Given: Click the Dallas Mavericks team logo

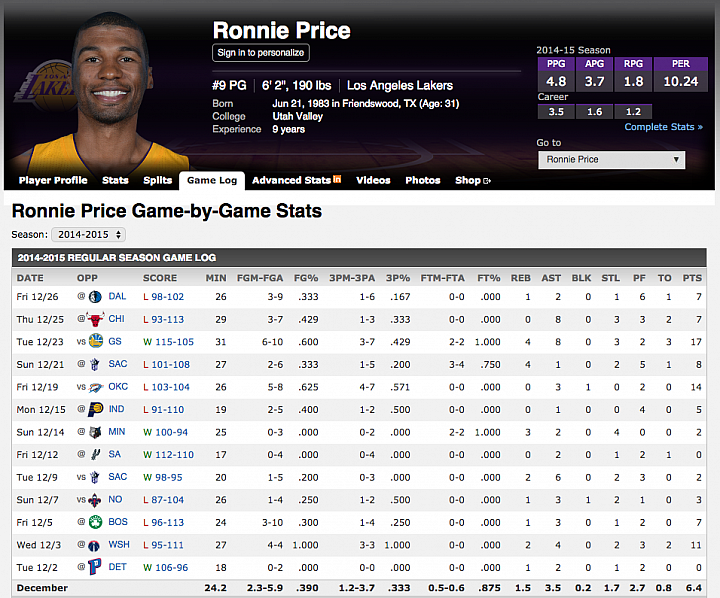Looking at the screenshot, I should click(95, 297).
